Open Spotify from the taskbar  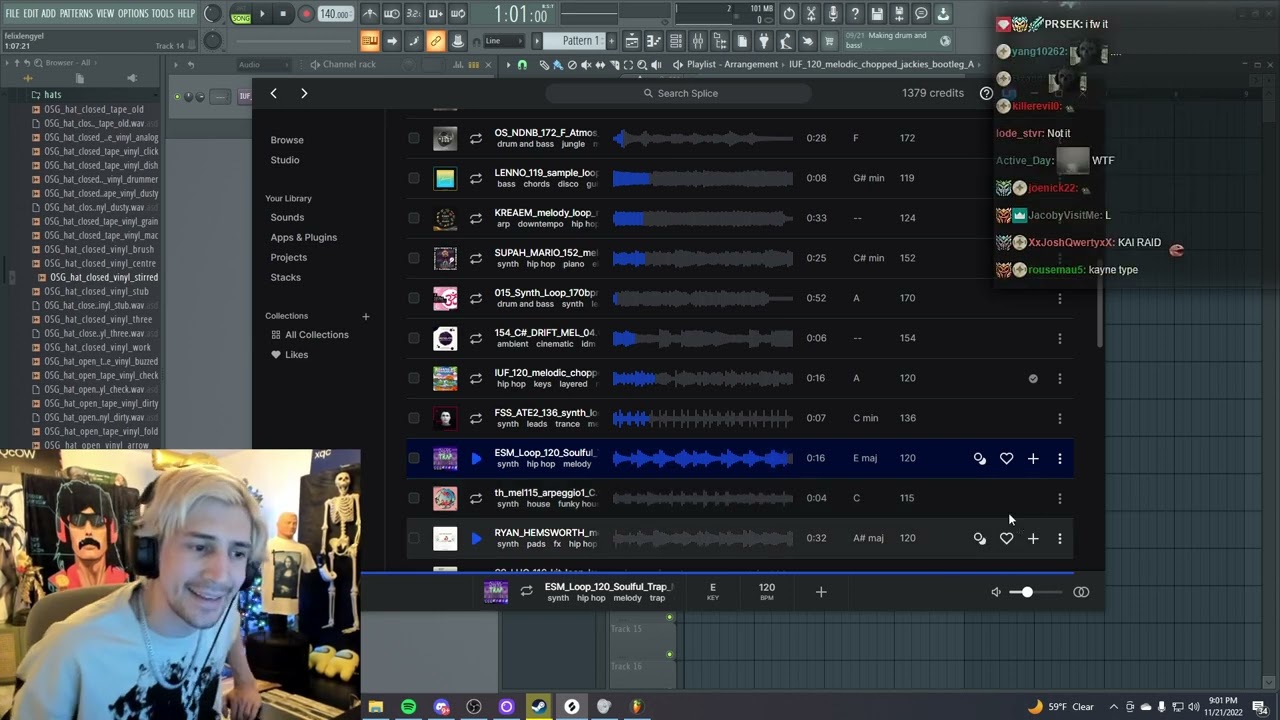click(408, 707)
